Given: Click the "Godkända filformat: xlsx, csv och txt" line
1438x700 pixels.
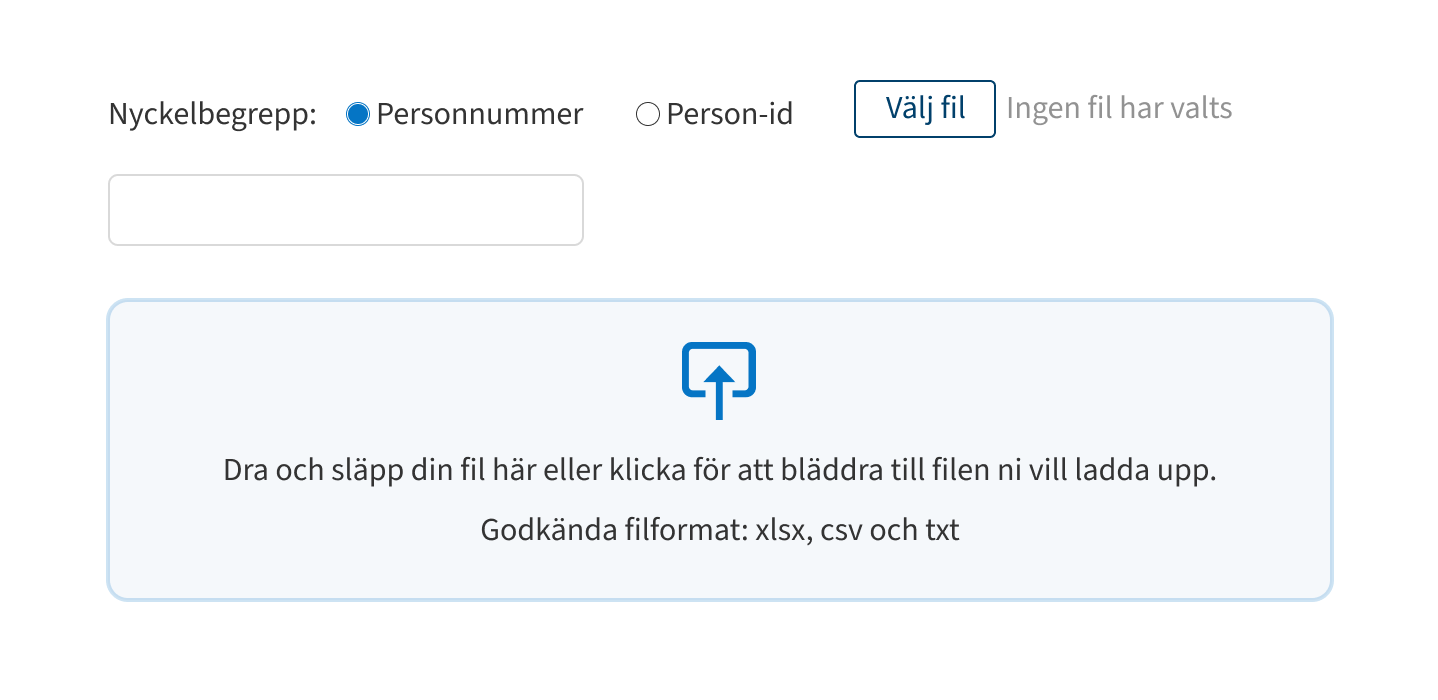Looking at the screenshot, I should click(720, 529).
